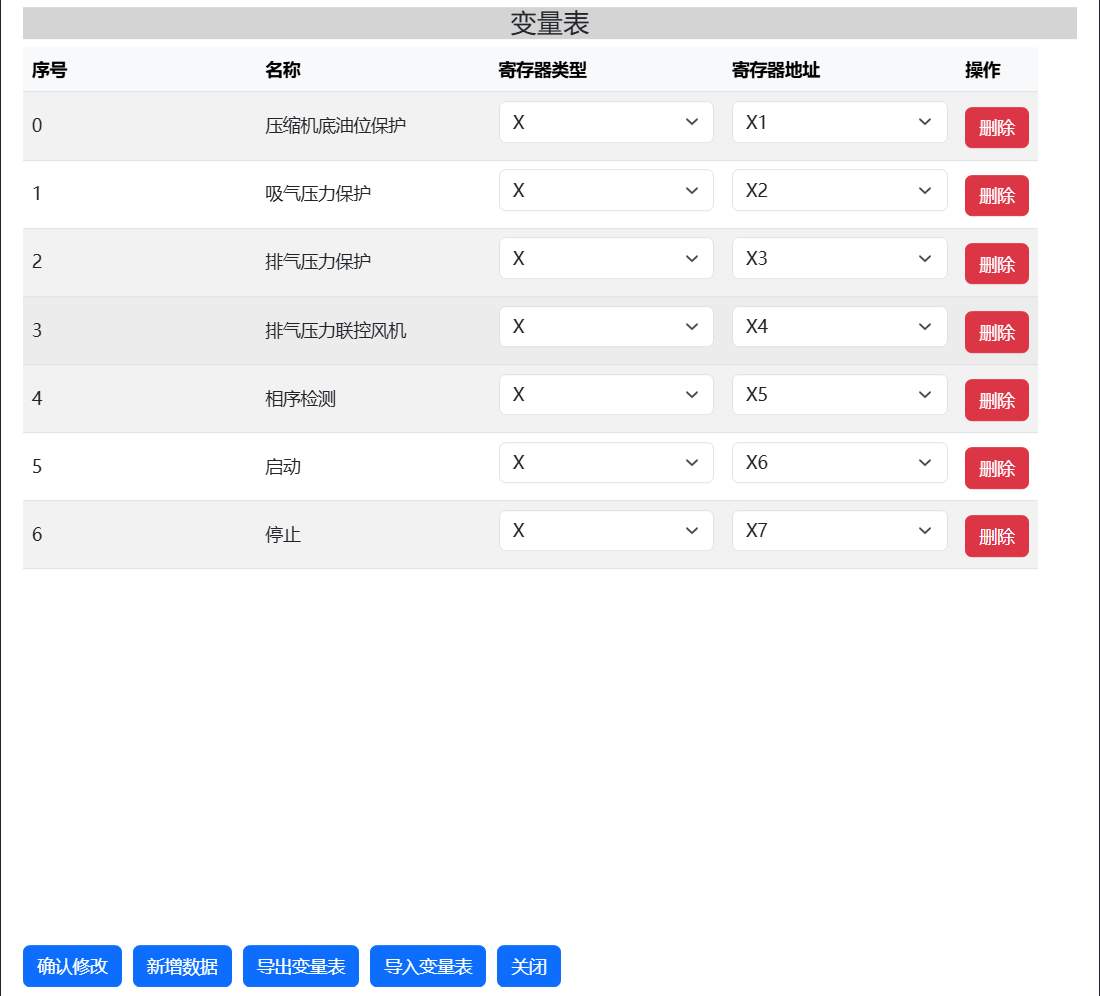Click the 寄存器地址 column header

pos(775,70)
